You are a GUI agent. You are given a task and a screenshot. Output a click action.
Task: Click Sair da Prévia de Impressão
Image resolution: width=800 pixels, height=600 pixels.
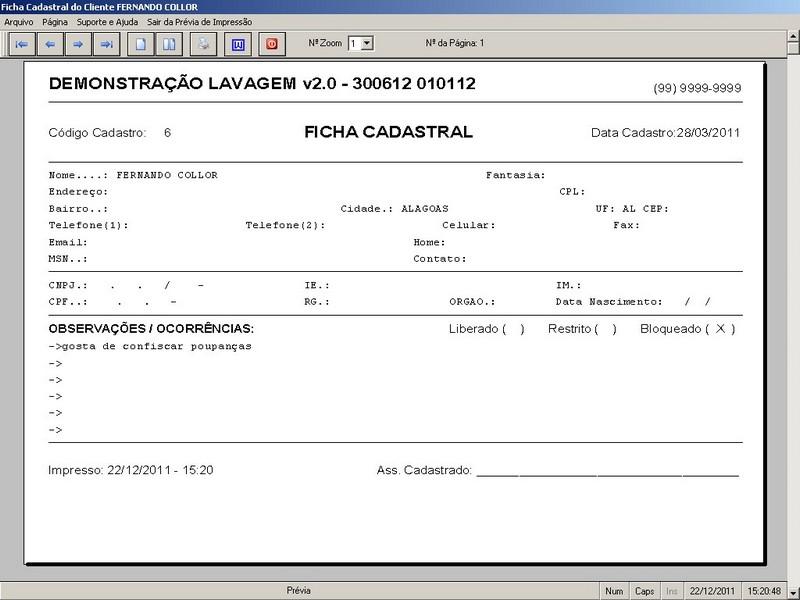pyautogui.click(x=199, y=22)
